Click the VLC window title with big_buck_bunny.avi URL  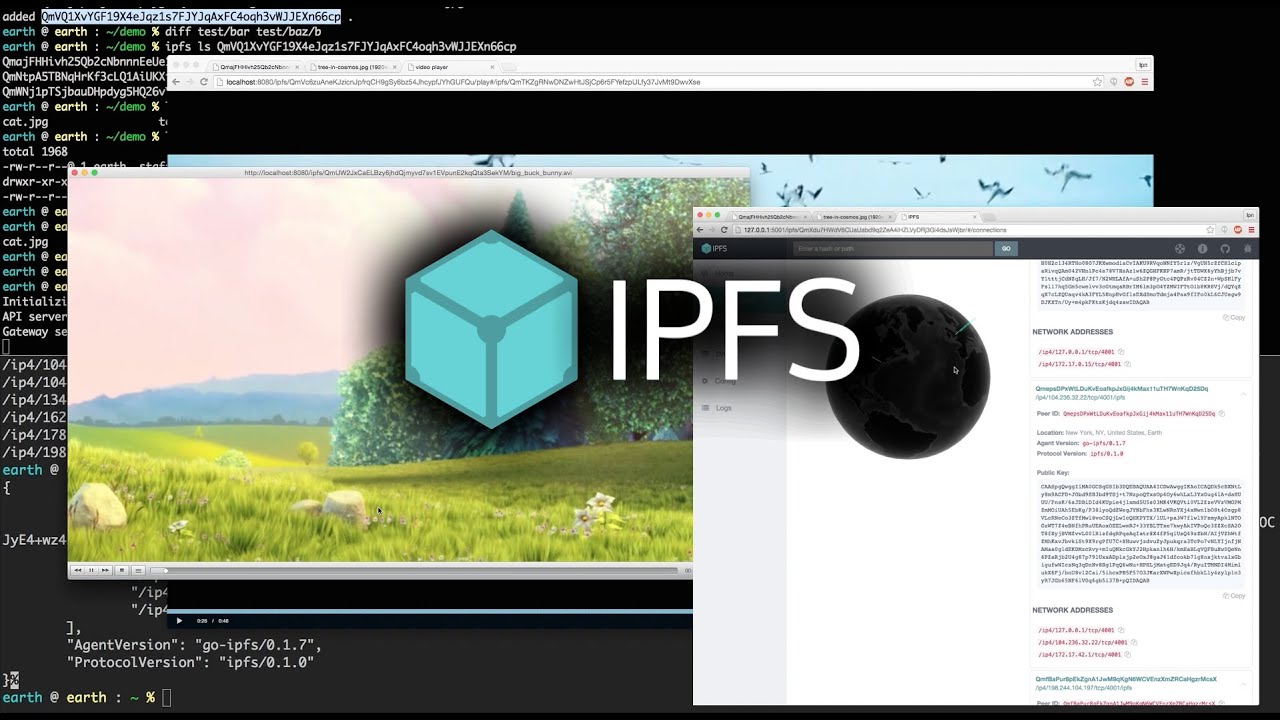click(x=408, y=173)
